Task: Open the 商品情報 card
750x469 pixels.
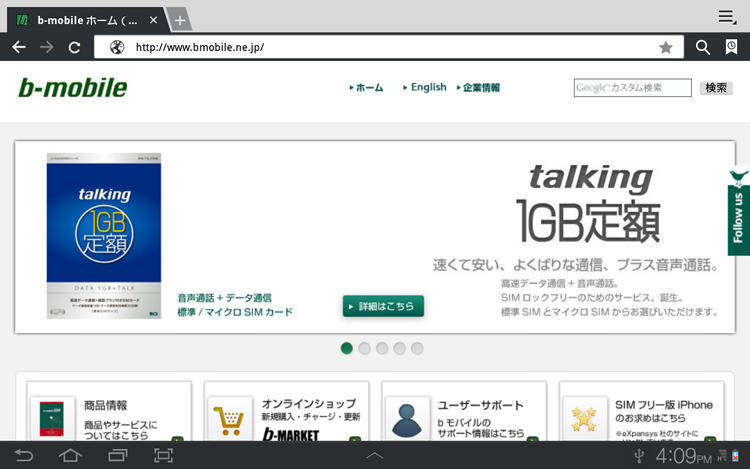Action: 109,411
